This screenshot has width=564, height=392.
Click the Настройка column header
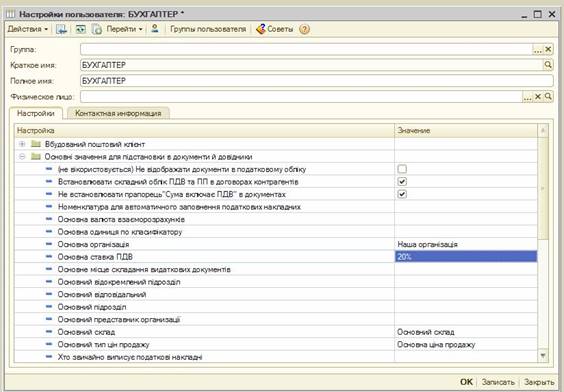204,131
